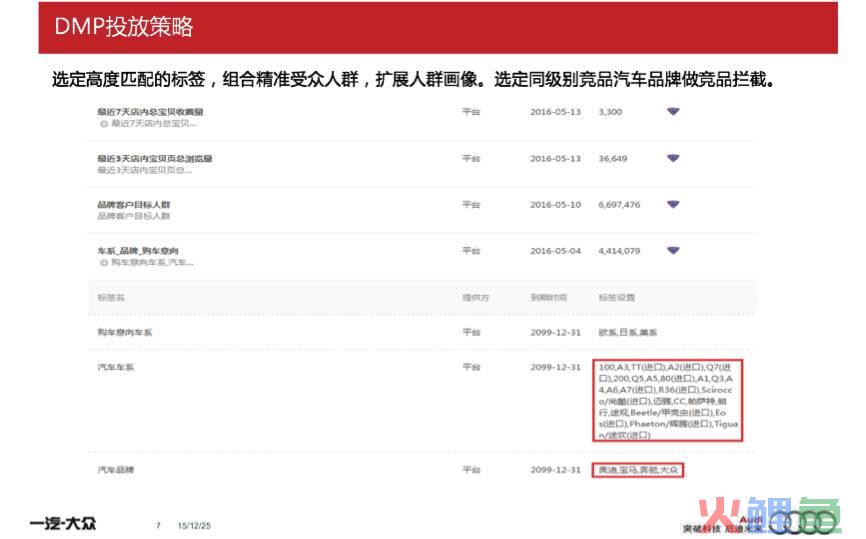Click the 汽车车系 tag name

pos(115,367)
